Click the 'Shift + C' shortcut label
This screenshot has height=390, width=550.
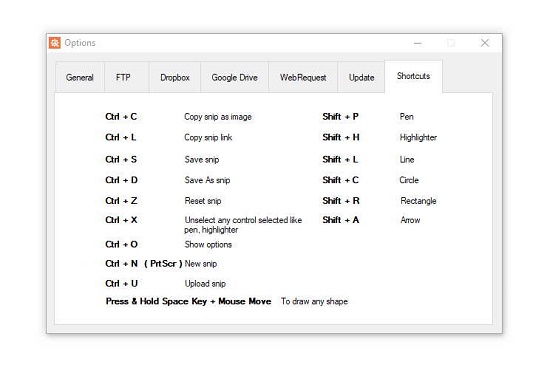tap(341, 180)
